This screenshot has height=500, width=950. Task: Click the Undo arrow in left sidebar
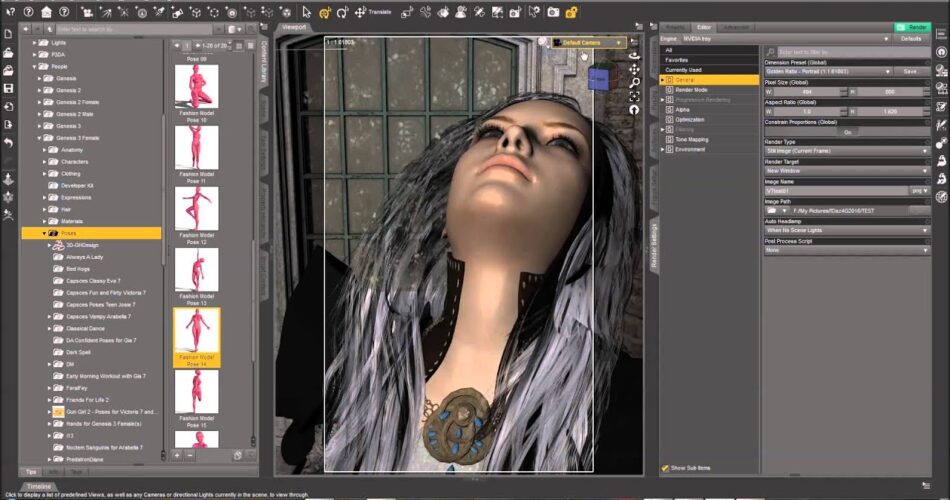tap(8, 142)
